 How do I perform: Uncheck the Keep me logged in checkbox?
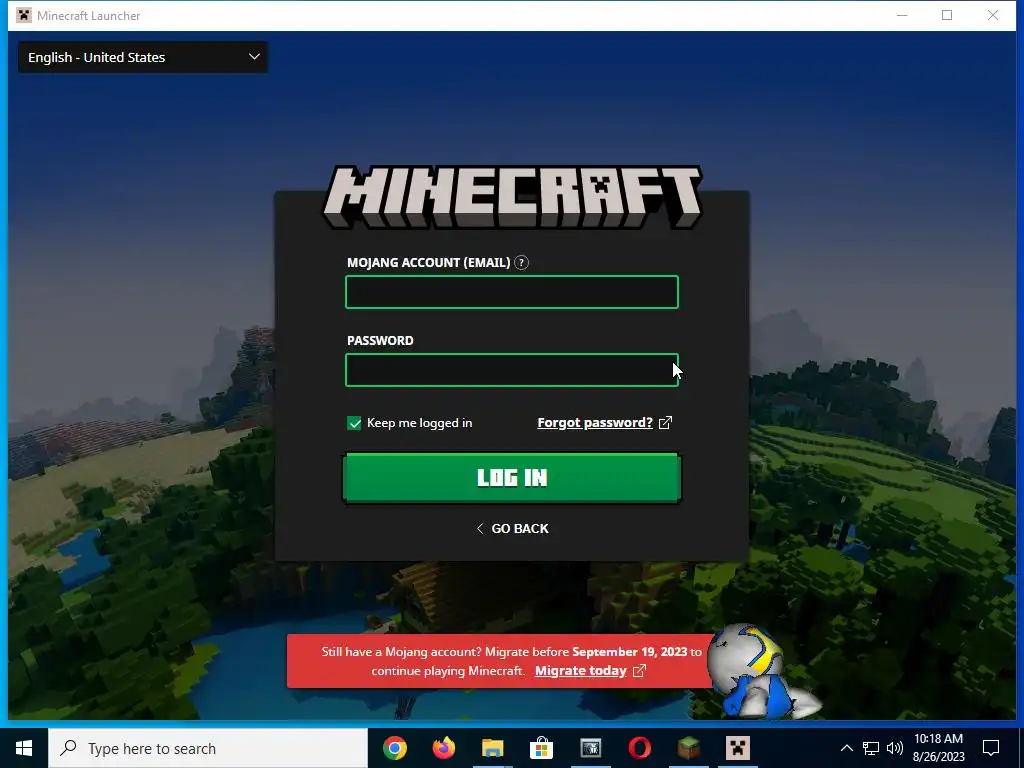(354, 423)
